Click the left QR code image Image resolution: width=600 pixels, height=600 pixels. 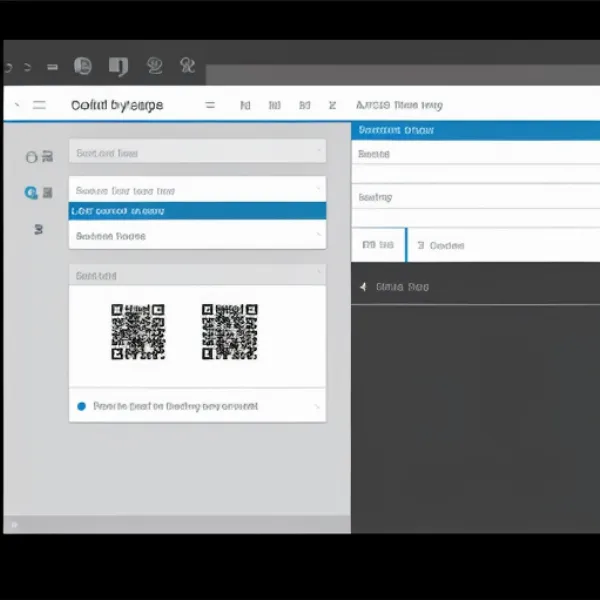138,332
